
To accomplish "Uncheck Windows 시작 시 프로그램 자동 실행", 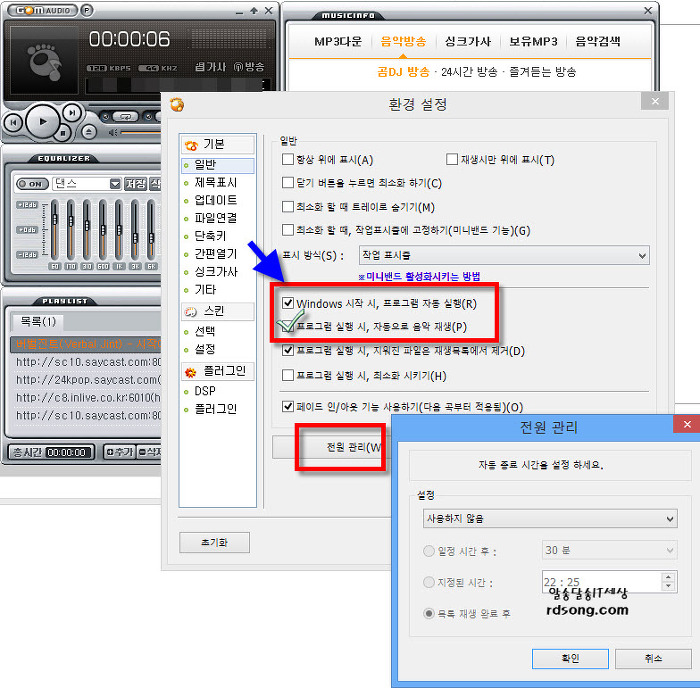I will pos(288,303).
